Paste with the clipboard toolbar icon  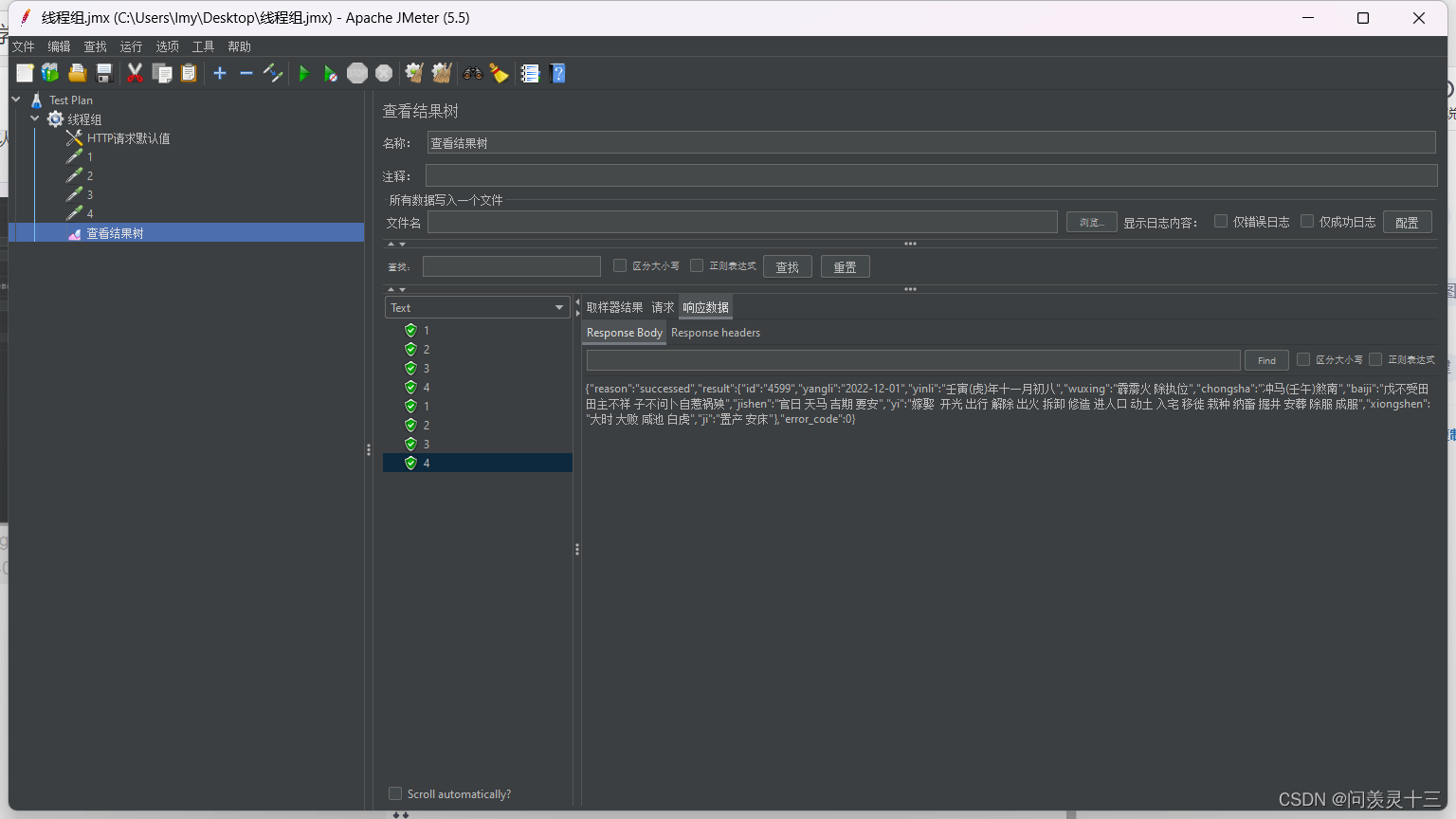pos(189,73)
